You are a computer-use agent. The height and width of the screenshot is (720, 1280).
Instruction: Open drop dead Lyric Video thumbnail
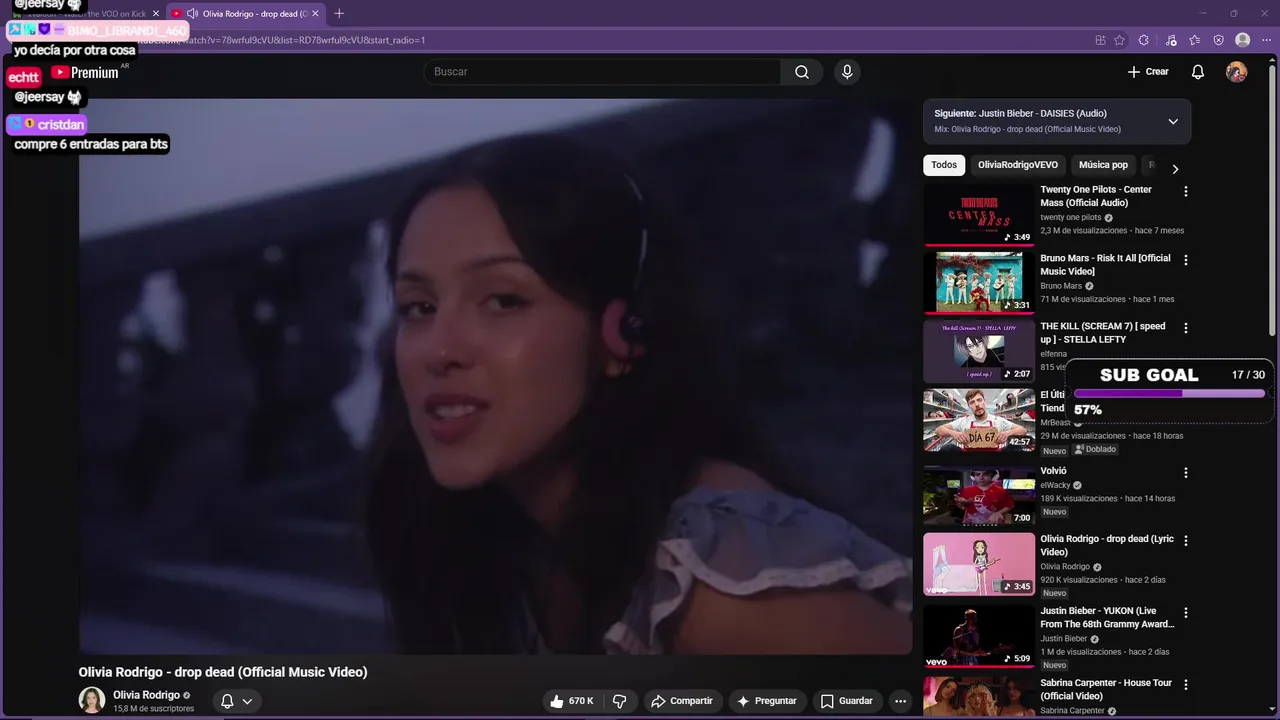click(x=979, y=564)
